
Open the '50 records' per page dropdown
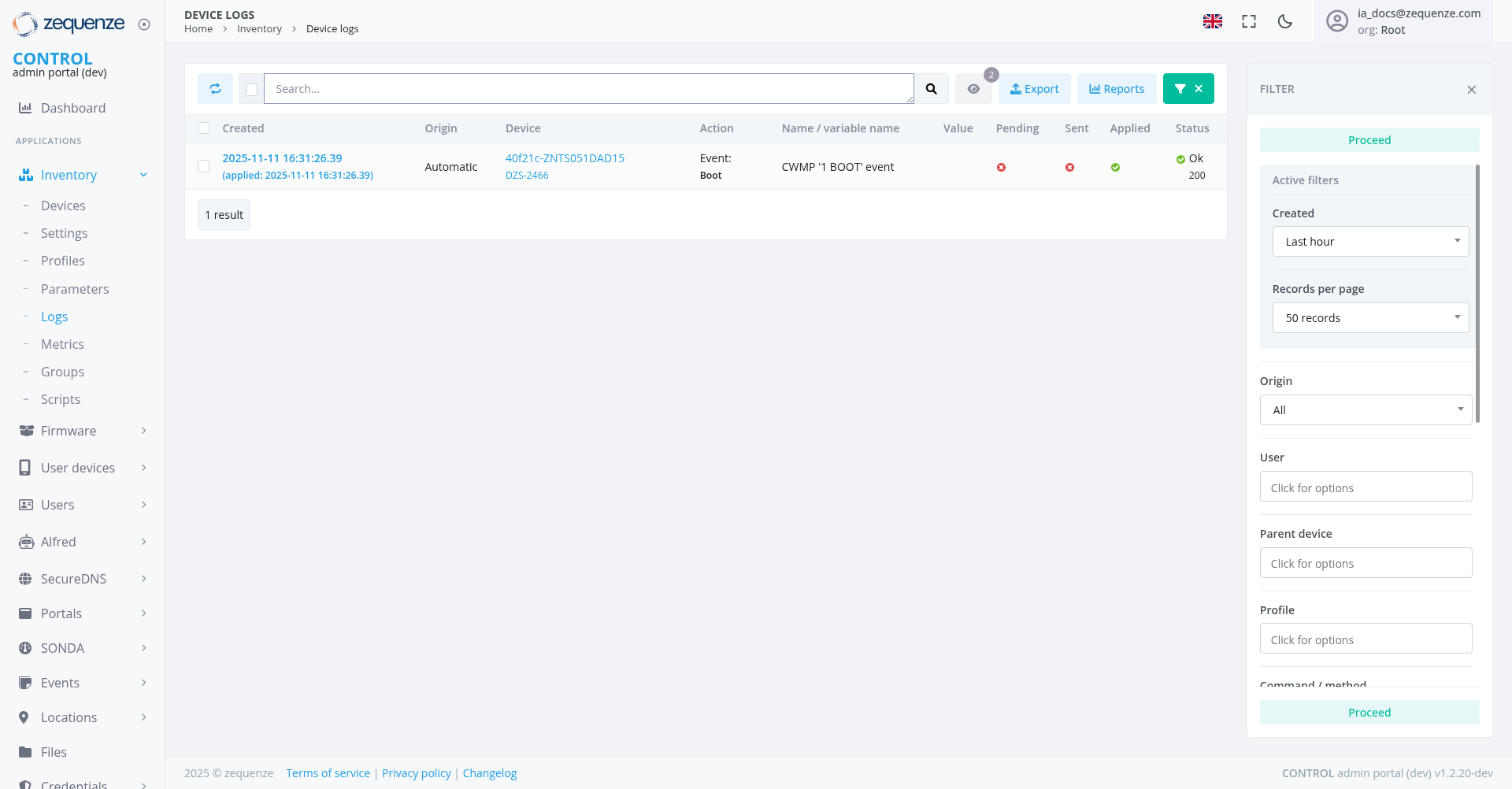click(x=1370, y=318)
